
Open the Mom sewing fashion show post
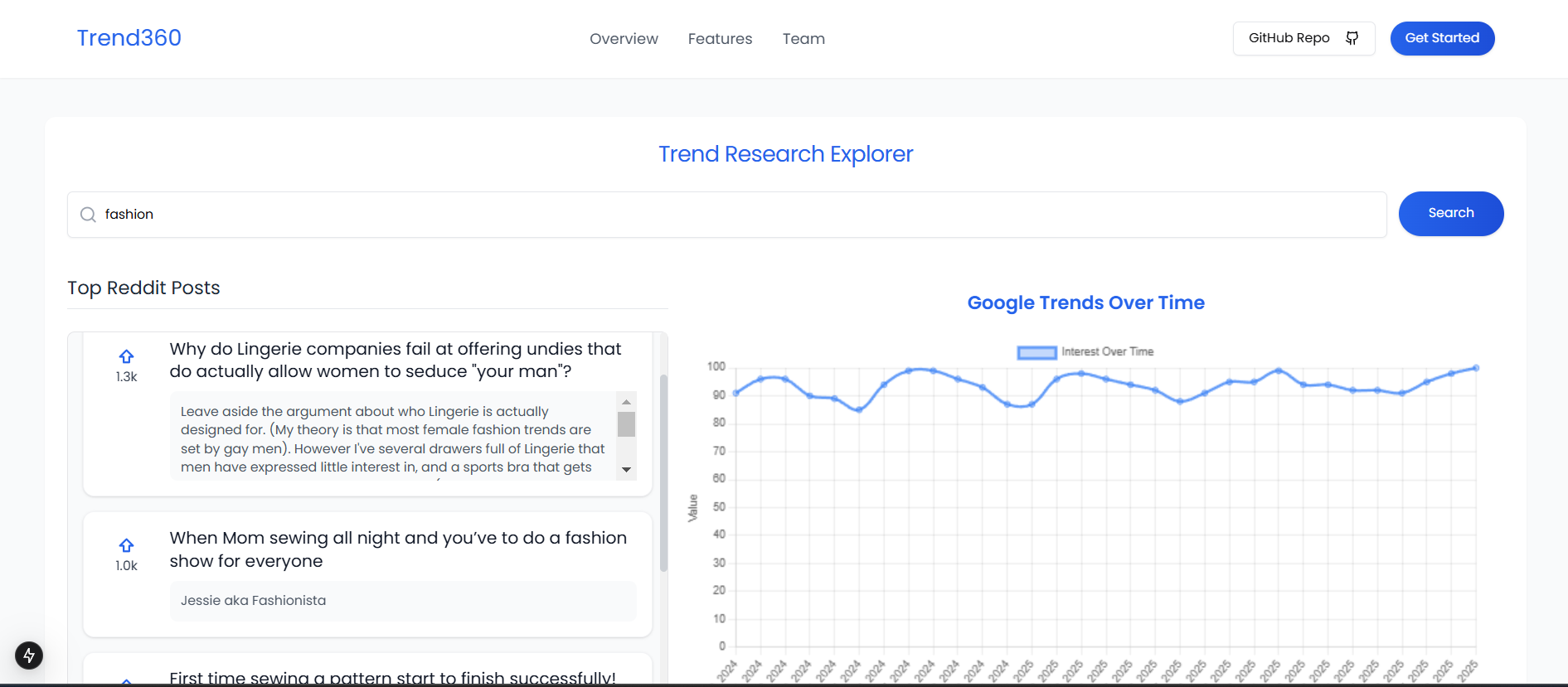coord(398,549)
